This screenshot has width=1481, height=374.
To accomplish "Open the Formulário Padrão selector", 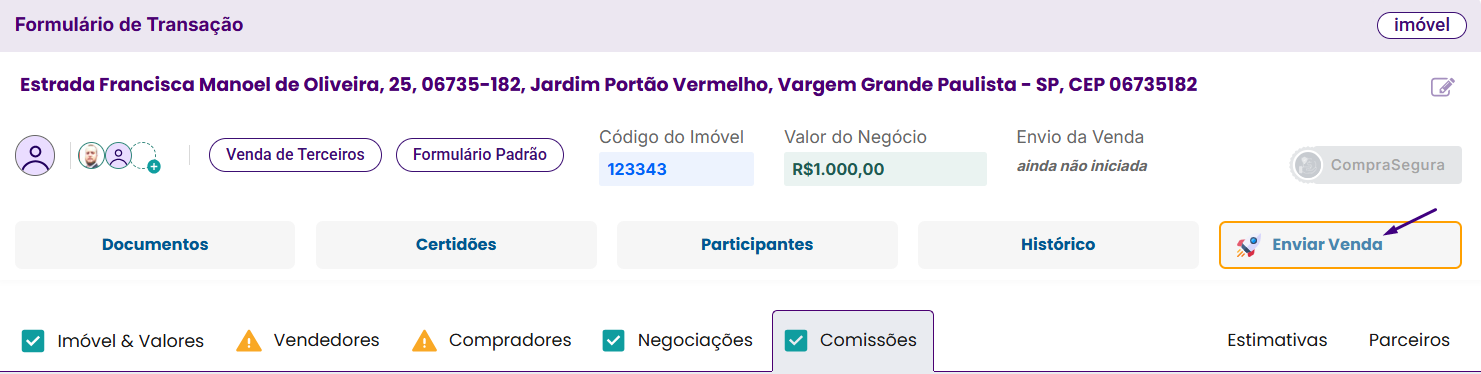I will tap(480, 155).
